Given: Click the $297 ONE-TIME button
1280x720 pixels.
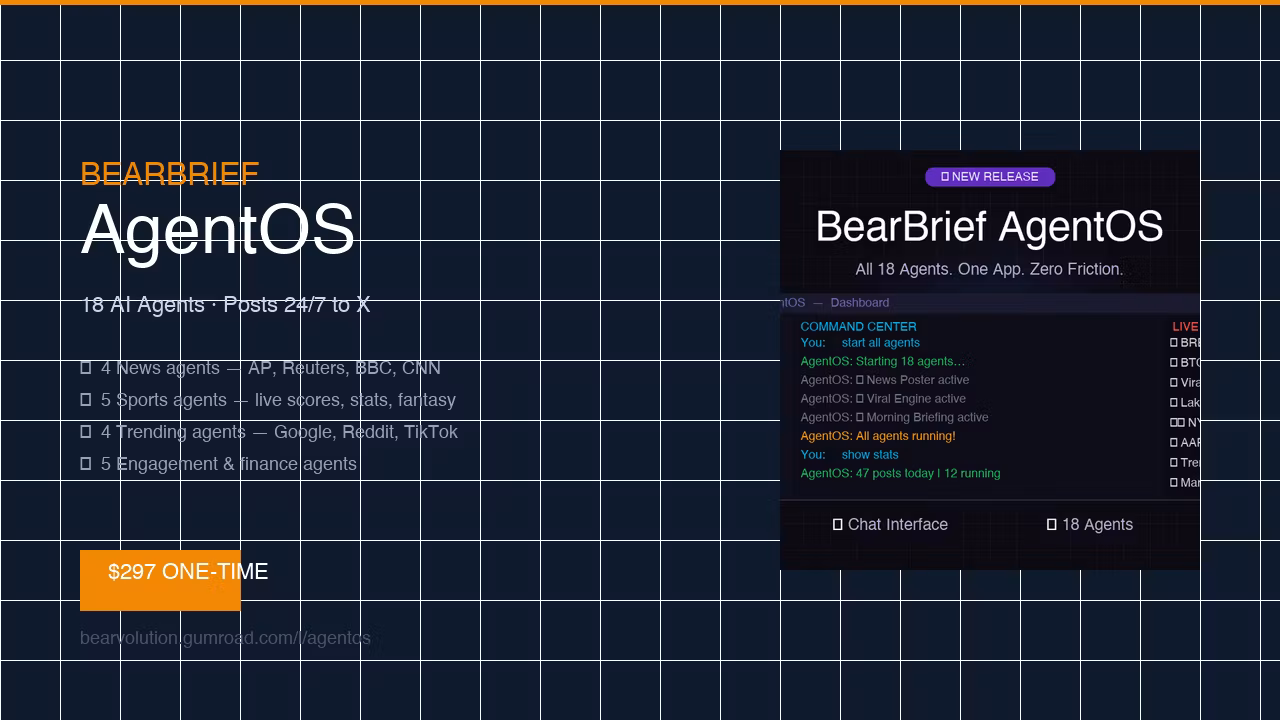Looking at the screenshot, I should click(160, 580).
